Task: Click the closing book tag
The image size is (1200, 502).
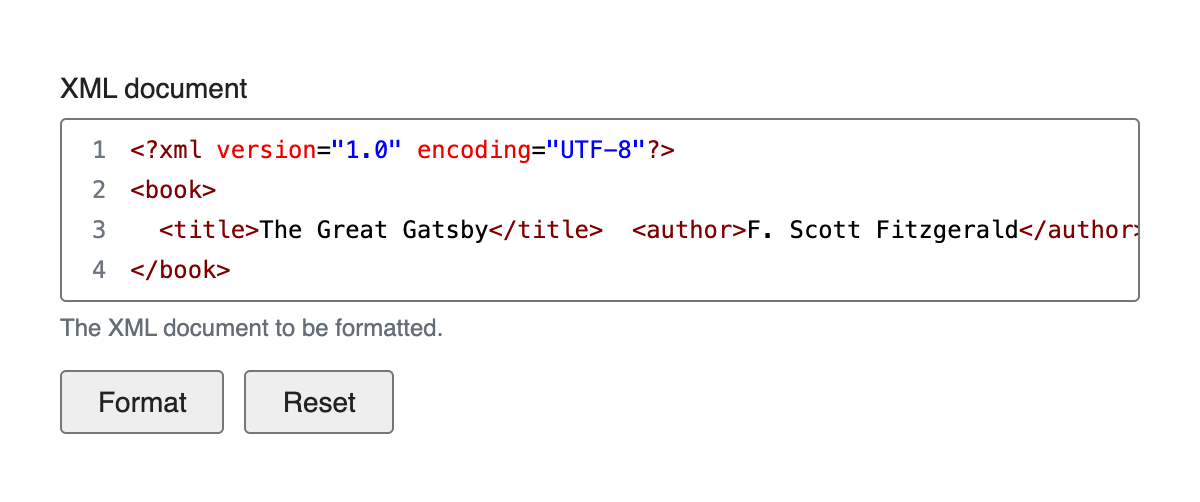Action: [180, 270]
